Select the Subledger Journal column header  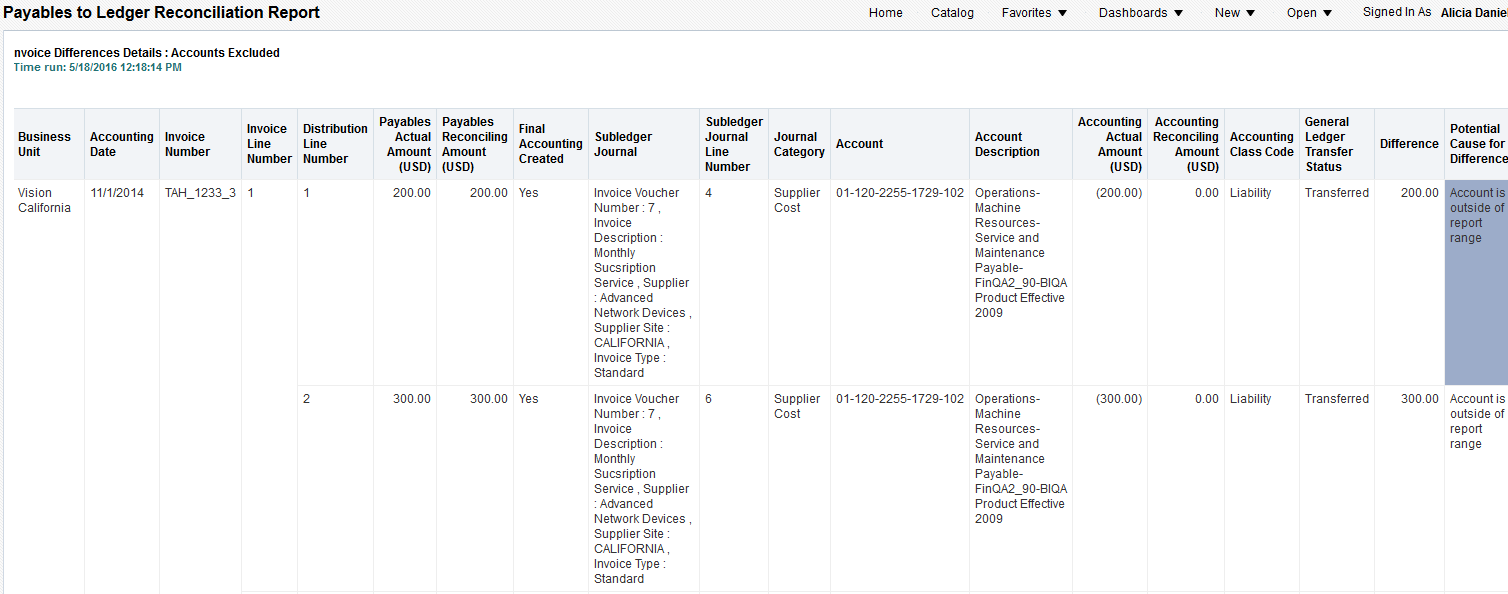point(623,144)
